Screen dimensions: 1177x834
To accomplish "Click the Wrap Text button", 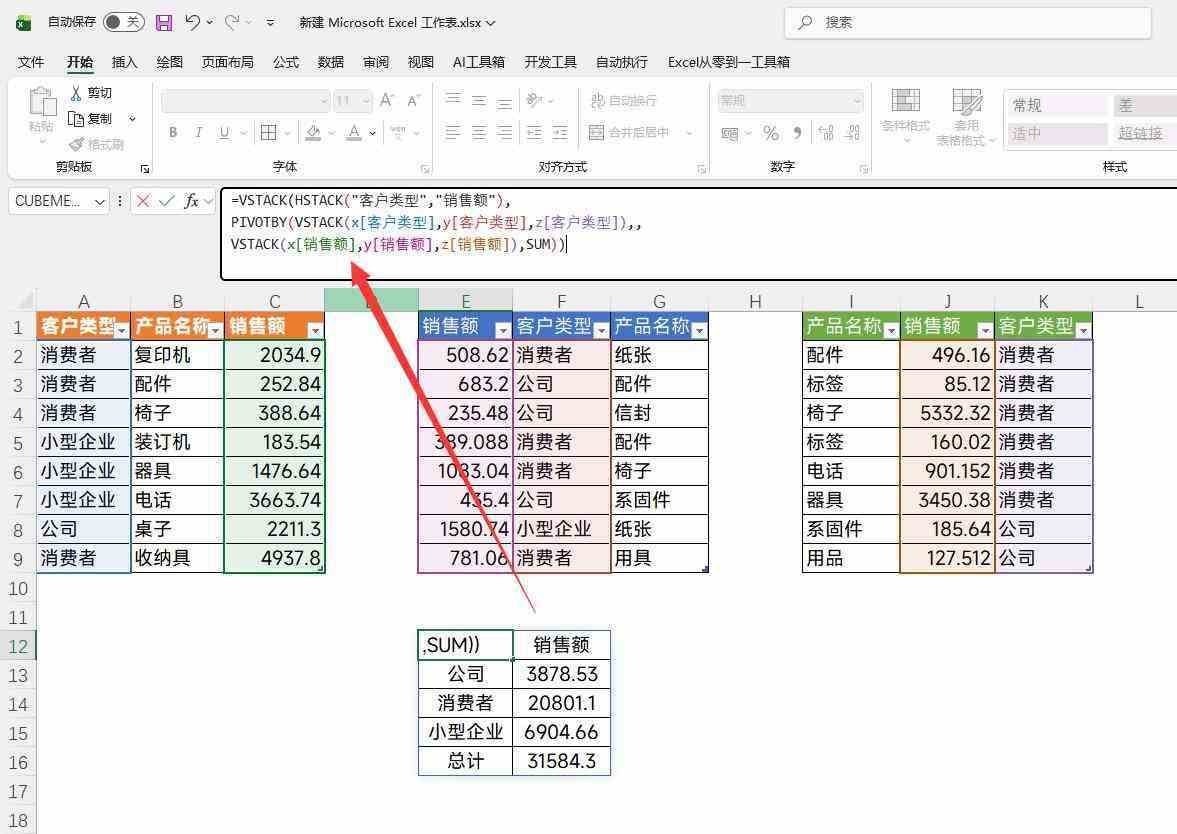I will [625, 101].
